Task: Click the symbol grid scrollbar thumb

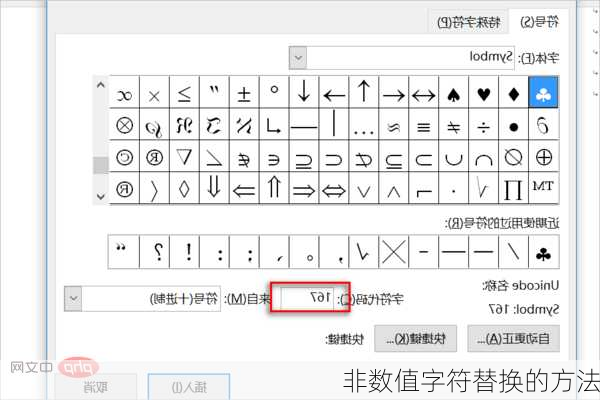Action: 101,165
